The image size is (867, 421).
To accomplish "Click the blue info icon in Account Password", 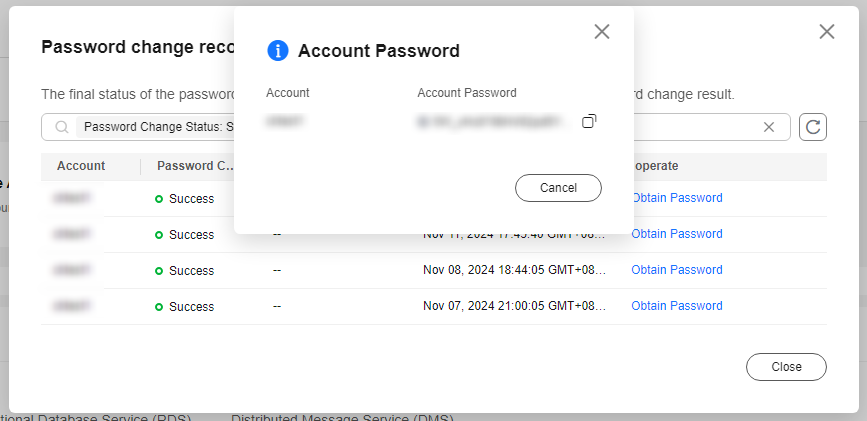I will coord(278,51).
